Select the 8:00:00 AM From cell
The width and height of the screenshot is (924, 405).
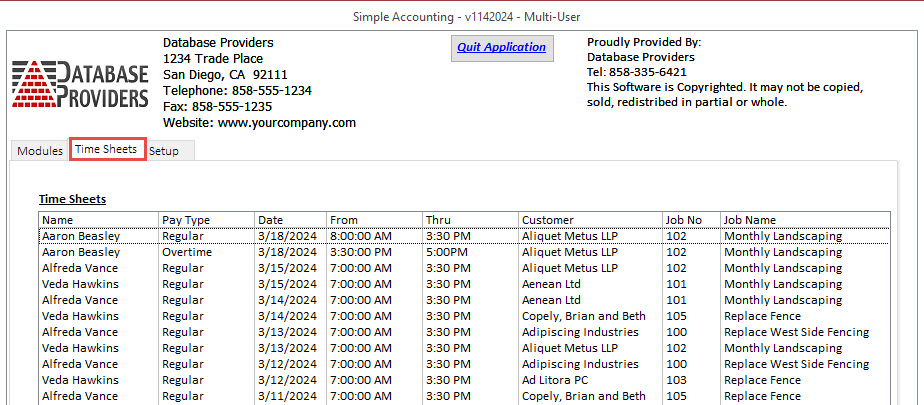[360, 237]
